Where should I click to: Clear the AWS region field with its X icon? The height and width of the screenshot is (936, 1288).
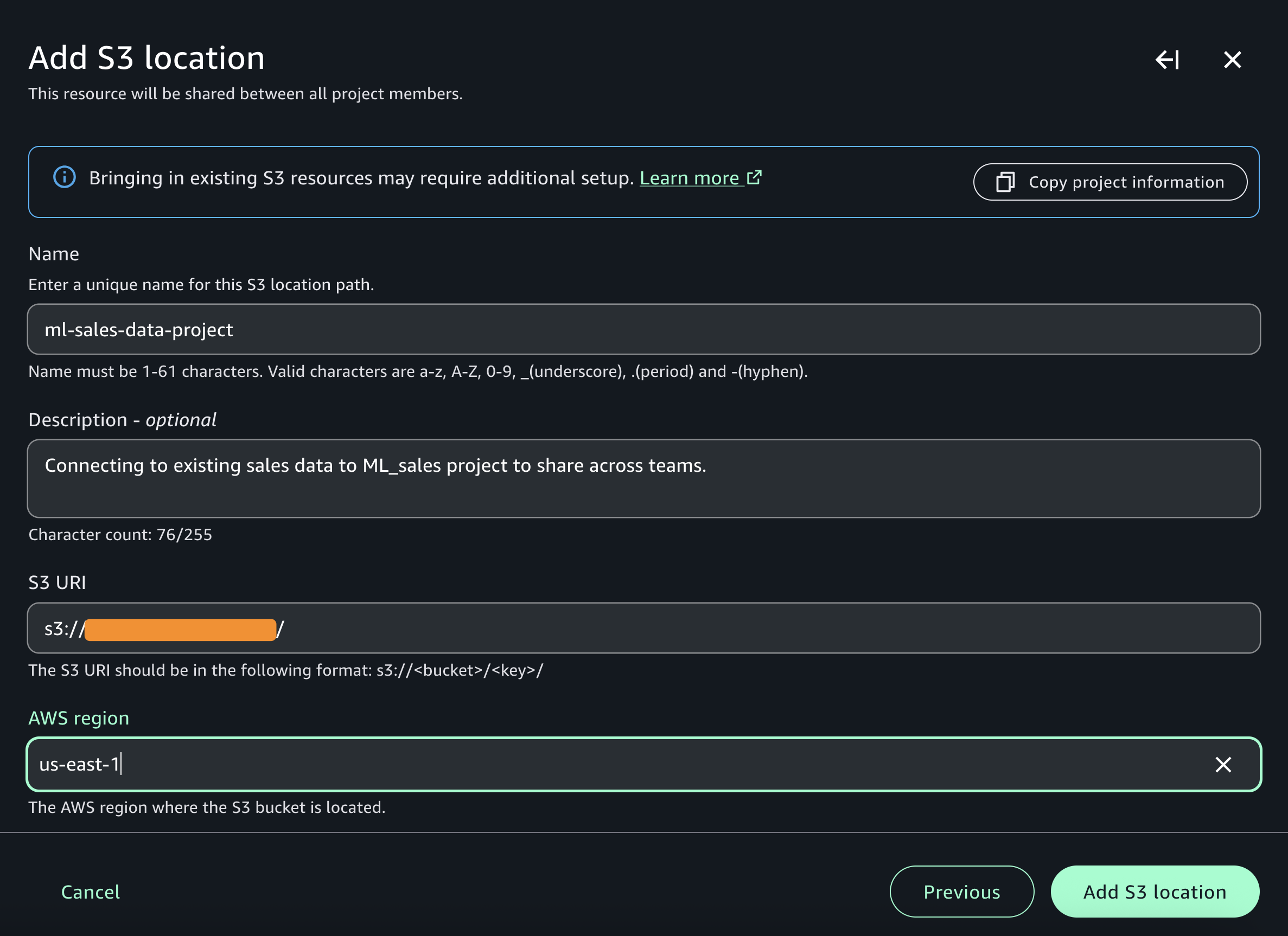1223,764
